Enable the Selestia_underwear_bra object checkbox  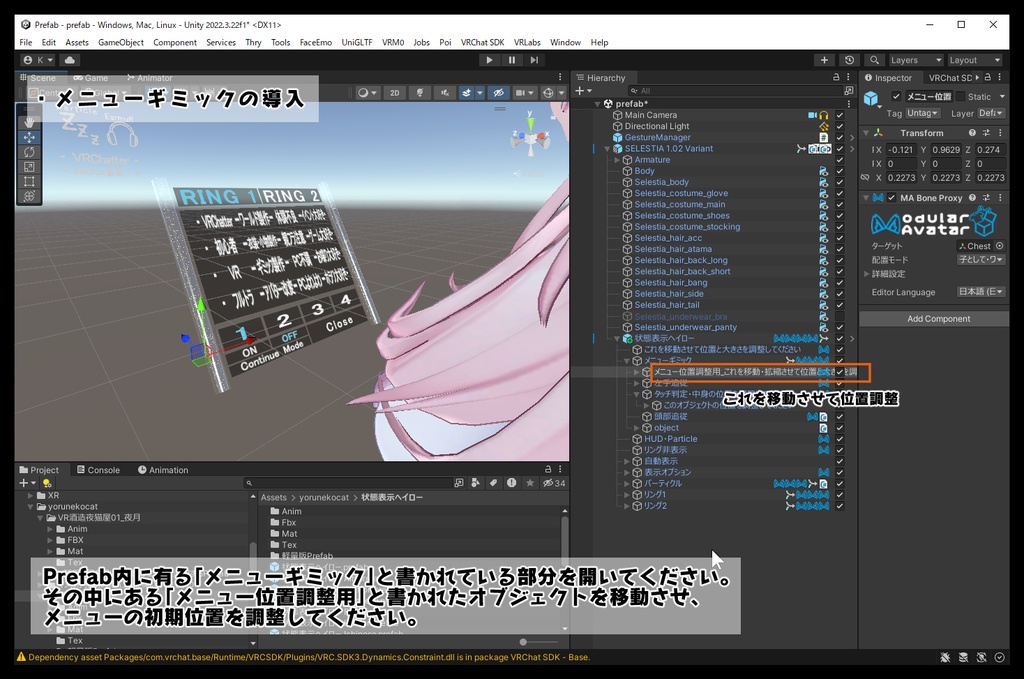pyautogui.click(x=840, y=316)
